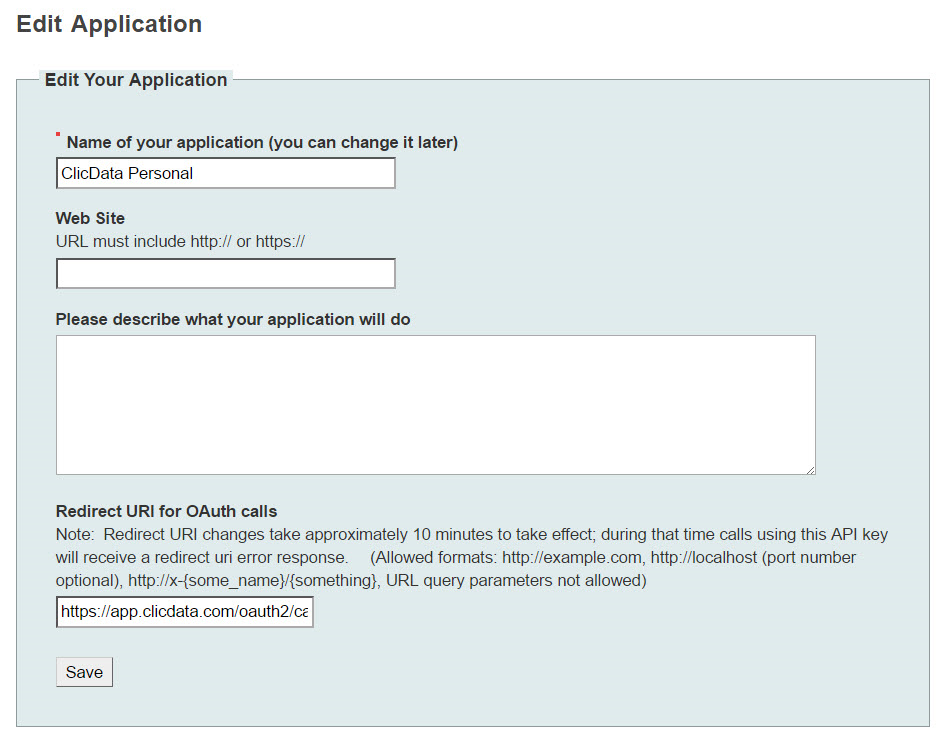The height and width of the screenshot is (742, 948).
Task: Click the Redirect URI note paragraph
Action: (x=472, y=558)
